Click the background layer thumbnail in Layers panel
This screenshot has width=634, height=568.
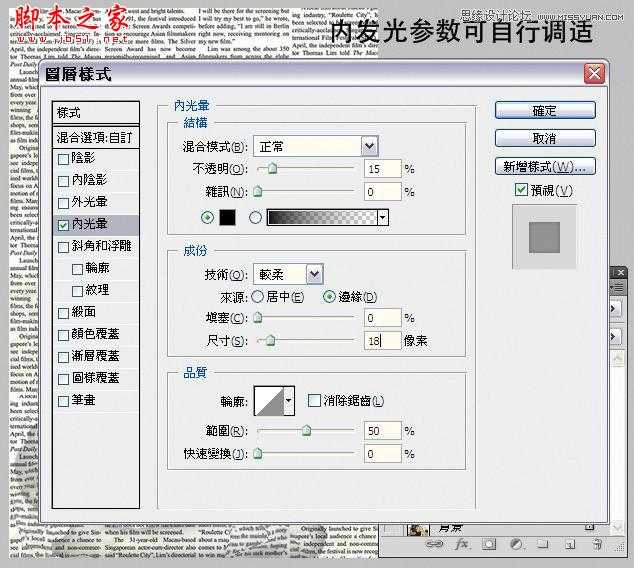pos(418,529)
